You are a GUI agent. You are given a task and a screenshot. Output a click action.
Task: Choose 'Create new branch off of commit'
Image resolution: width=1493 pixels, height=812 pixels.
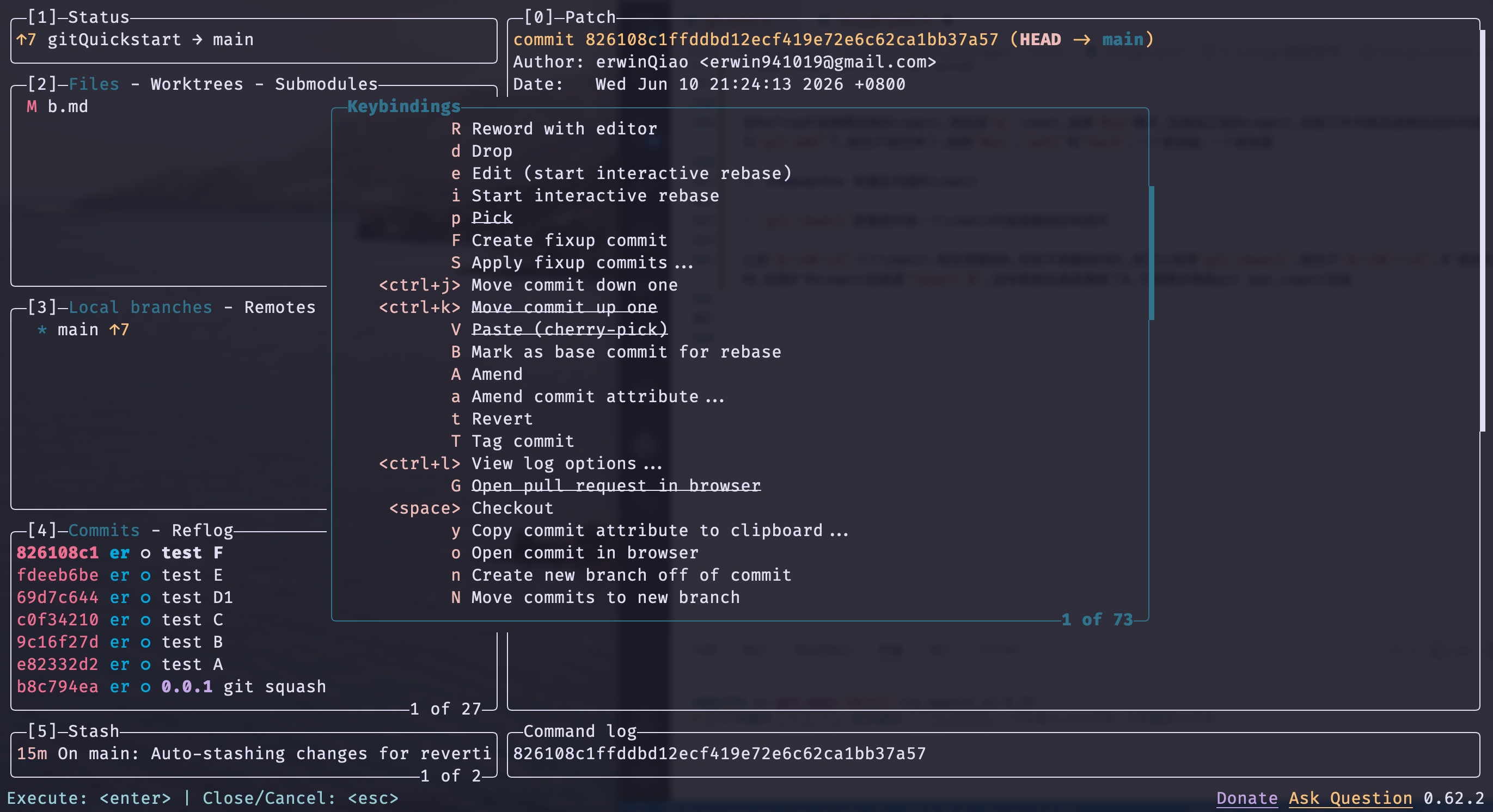621,575
